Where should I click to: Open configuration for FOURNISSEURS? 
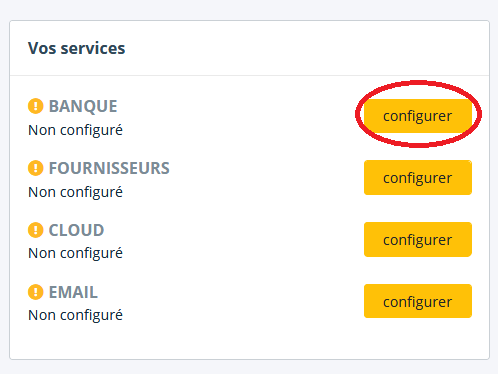418,178
